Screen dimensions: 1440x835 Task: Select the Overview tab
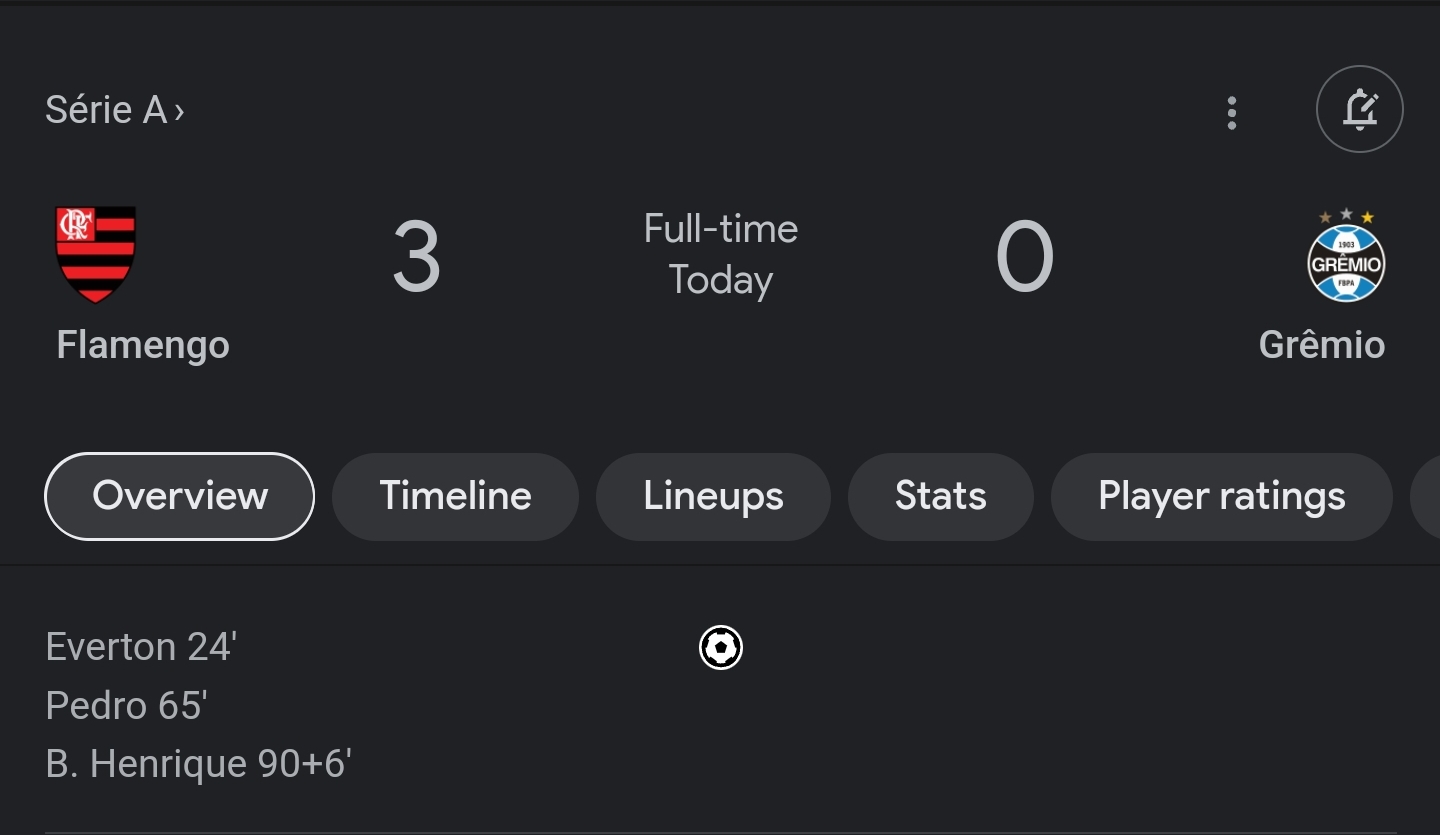(180, 496)
